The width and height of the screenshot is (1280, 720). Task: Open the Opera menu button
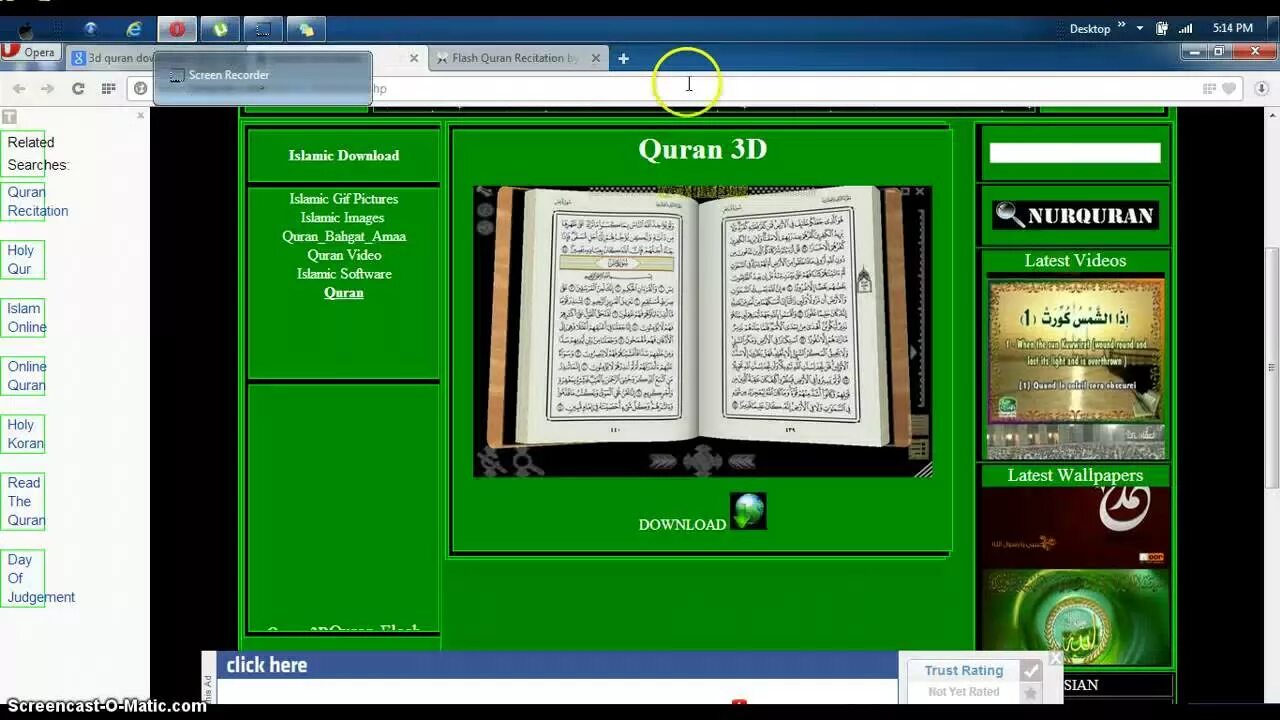coord(31,52)
